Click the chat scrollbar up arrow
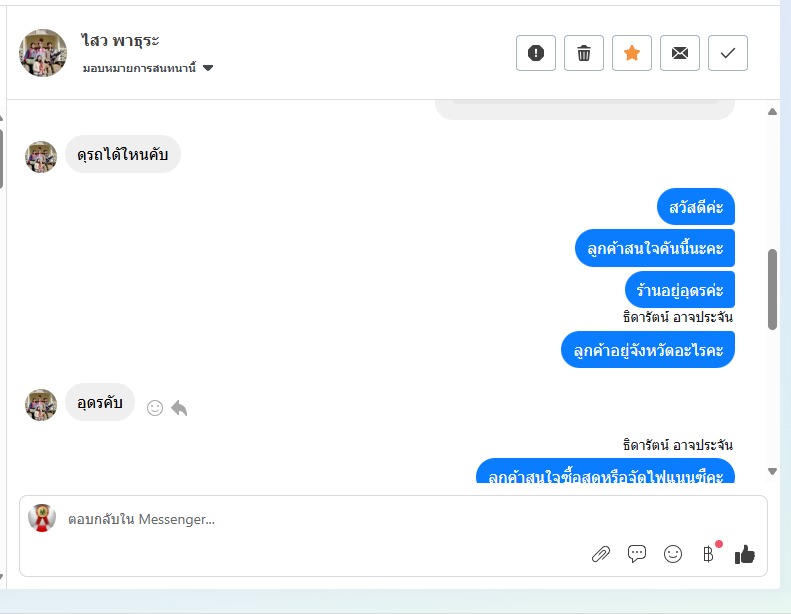 (x=772, y=111)
